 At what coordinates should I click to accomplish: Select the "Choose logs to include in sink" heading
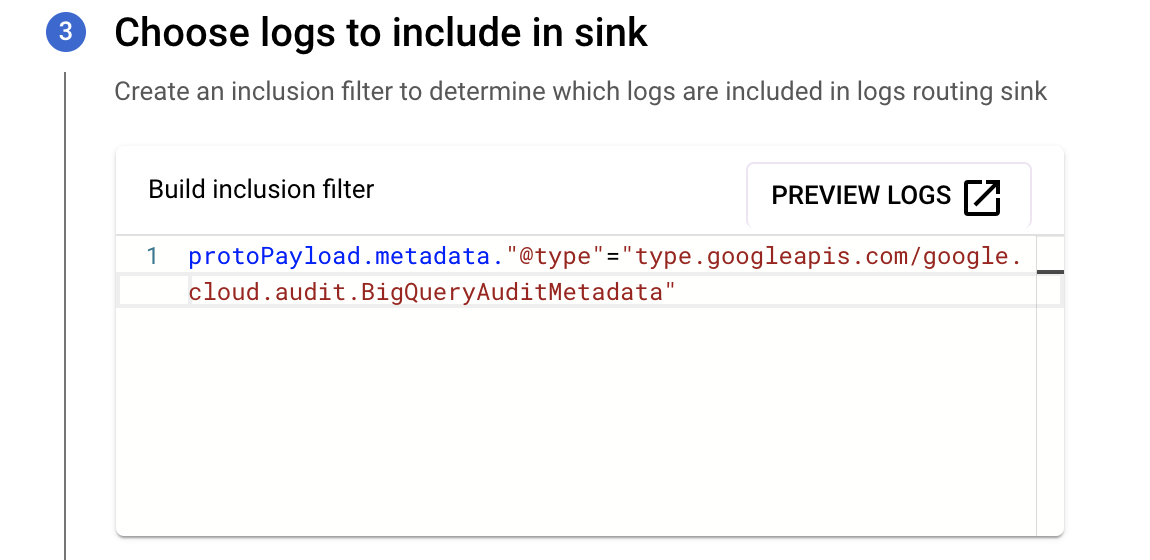[381, 33]
